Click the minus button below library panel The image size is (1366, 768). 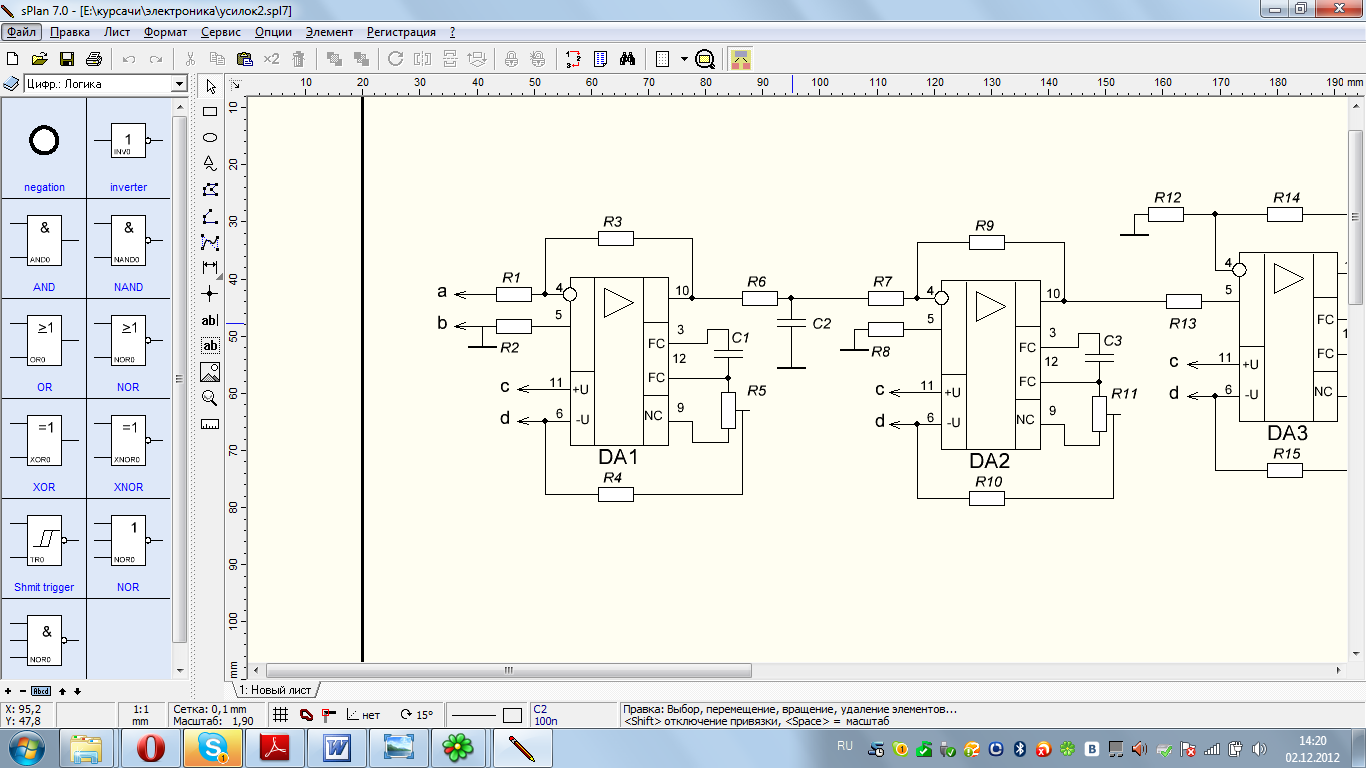click(23, 691)
